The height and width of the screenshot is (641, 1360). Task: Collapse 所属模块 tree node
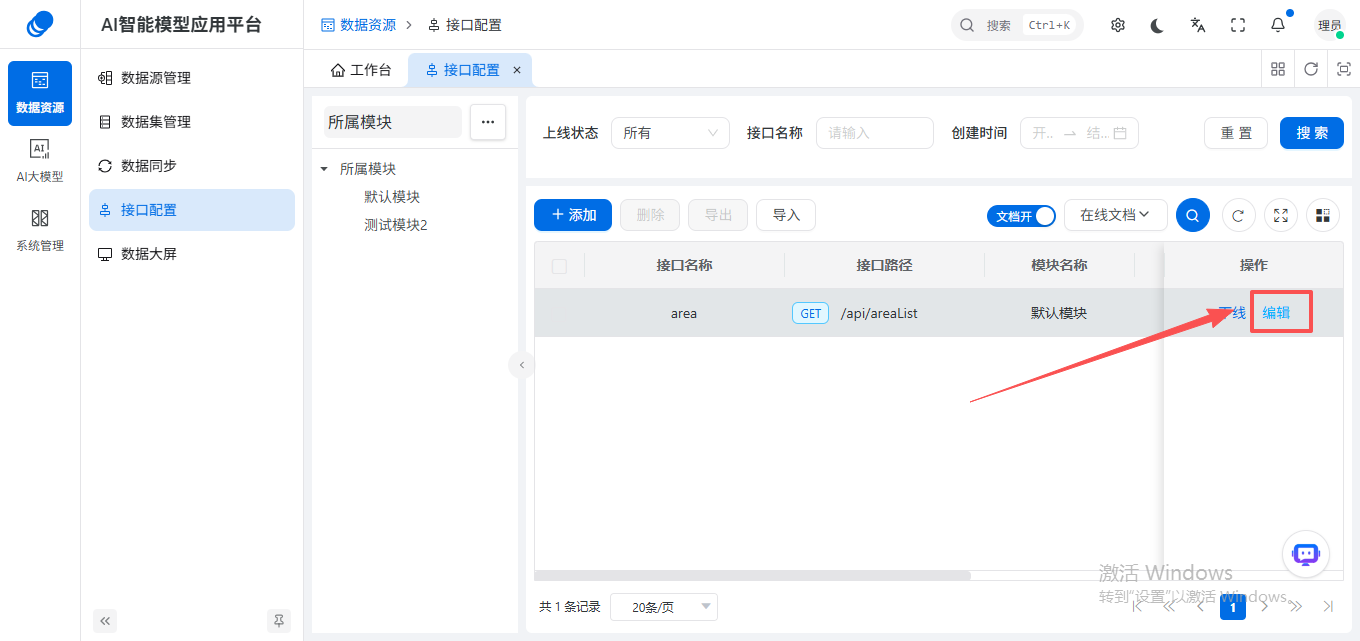(x=324, y=169)
